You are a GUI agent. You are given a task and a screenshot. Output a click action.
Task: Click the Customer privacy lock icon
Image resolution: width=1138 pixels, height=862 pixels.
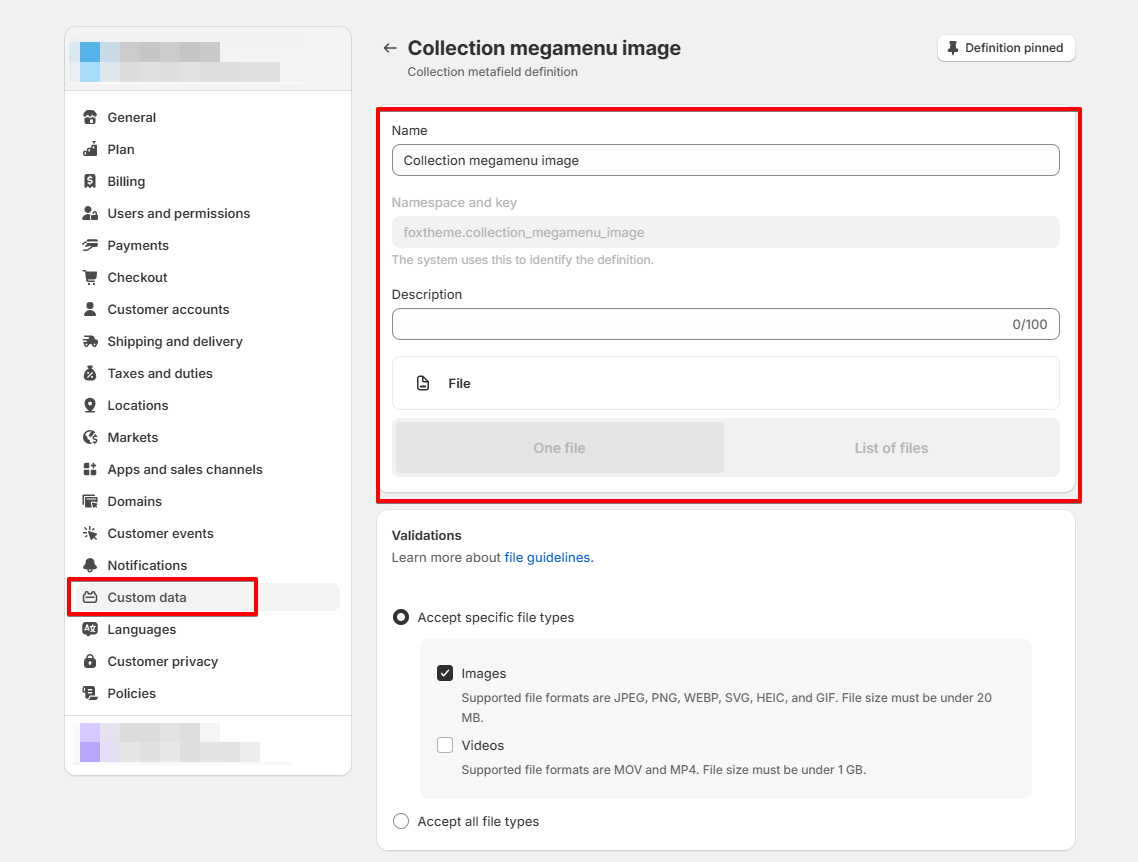(90, 661)
